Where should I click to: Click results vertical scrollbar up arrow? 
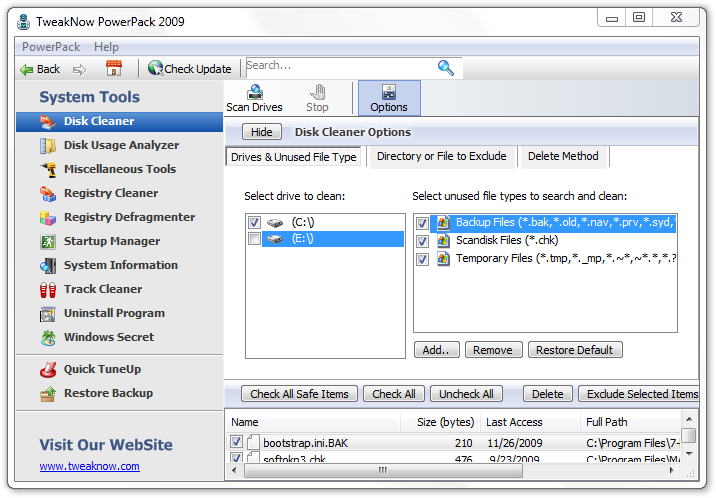[689, 419]
